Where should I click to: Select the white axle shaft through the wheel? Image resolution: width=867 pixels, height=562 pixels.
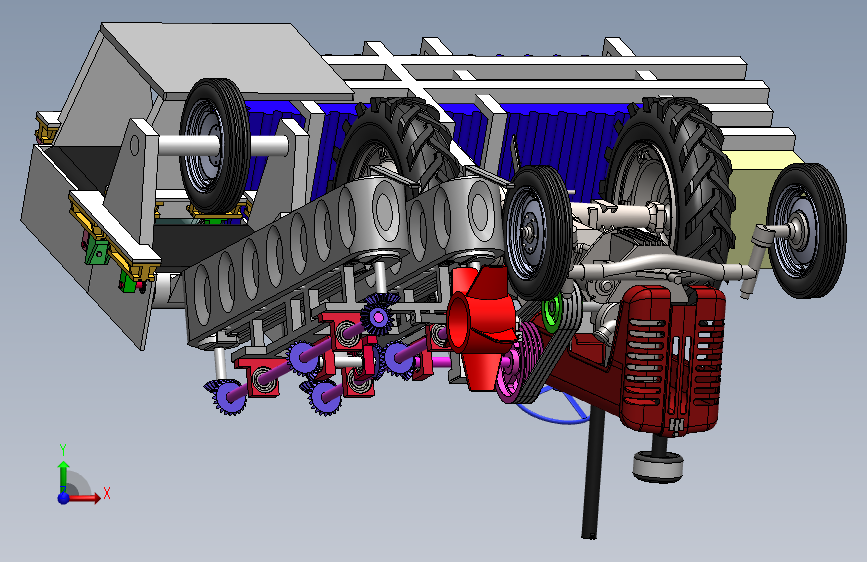click(x=223, y=145)
